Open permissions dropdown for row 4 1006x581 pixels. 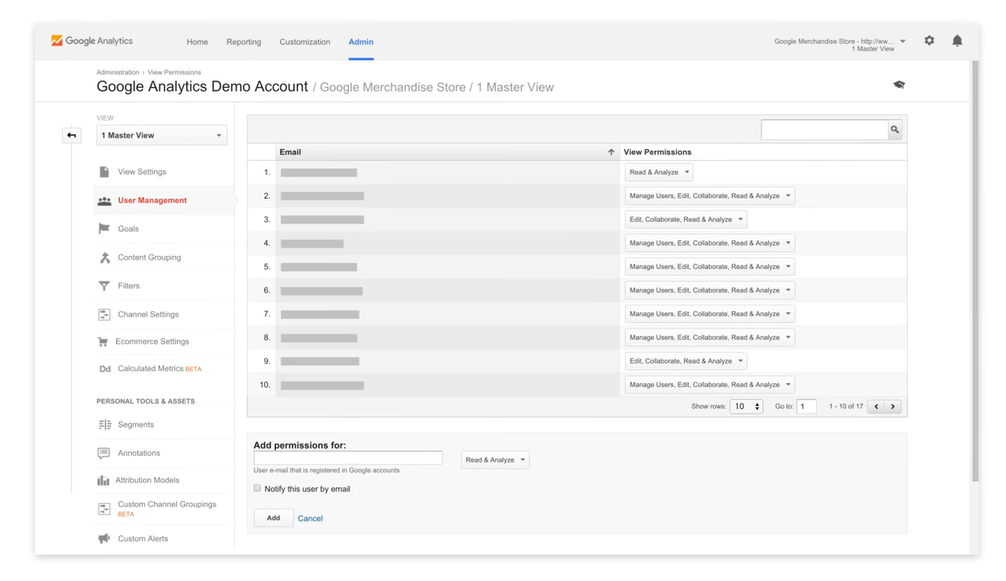[710, 243]
